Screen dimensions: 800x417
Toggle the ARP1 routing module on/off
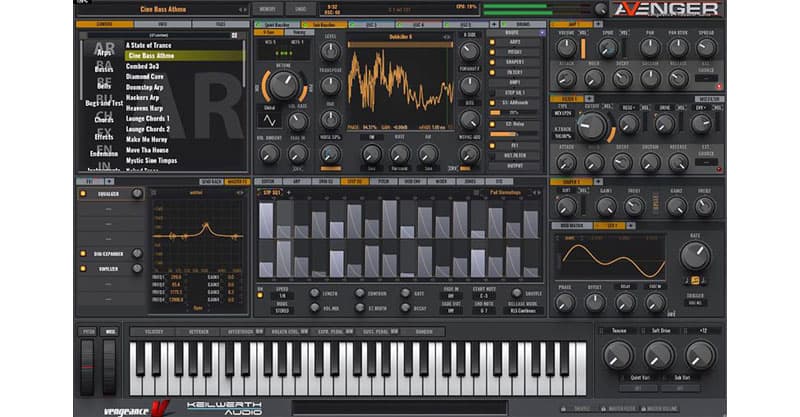tap(492, 44)
